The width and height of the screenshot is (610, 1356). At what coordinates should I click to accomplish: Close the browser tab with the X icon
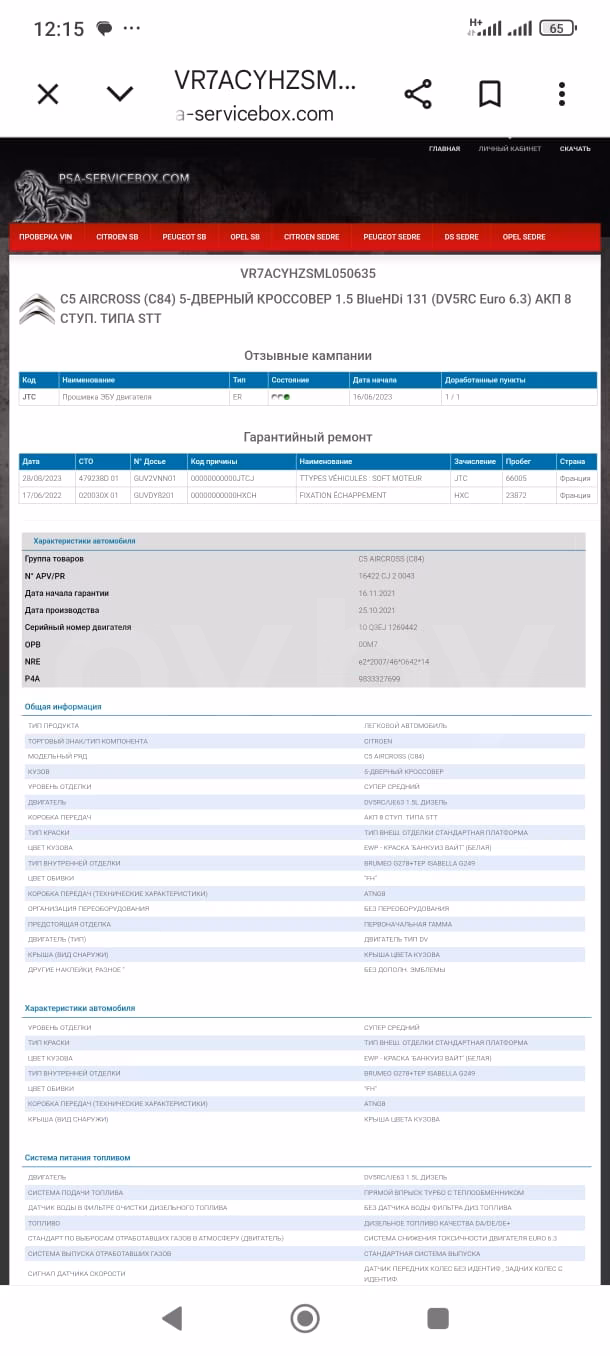coord(48,94)
